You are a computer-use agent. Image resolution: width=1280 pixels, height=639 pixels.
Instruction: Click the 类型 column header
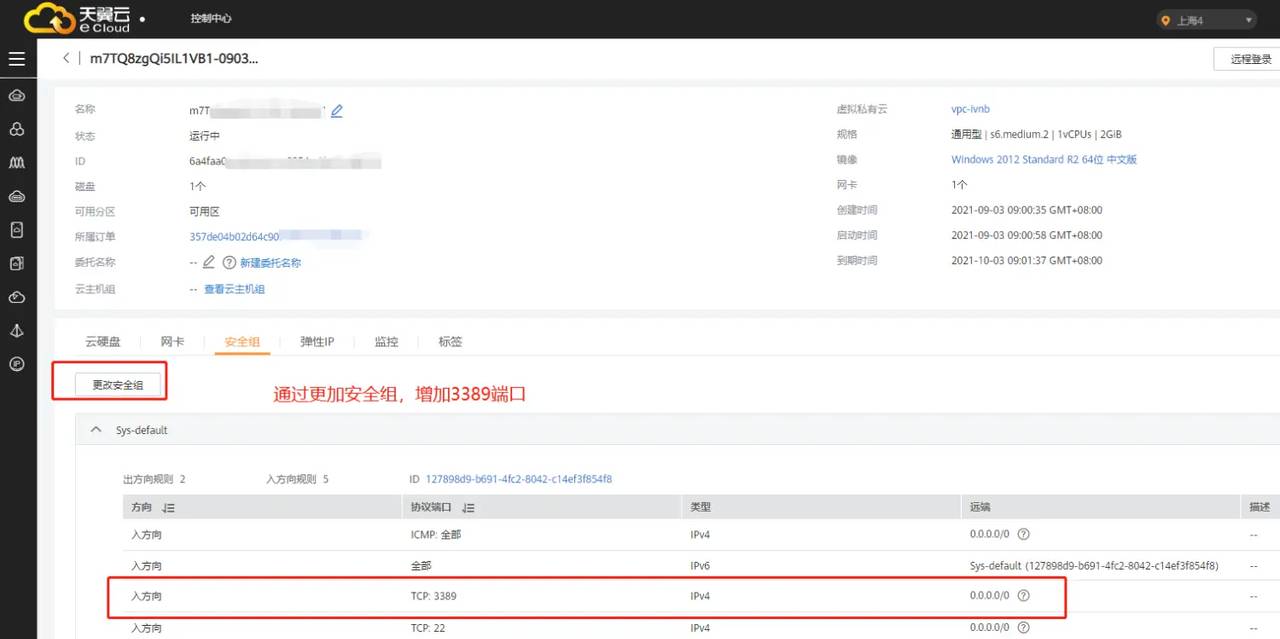point(700,507)
